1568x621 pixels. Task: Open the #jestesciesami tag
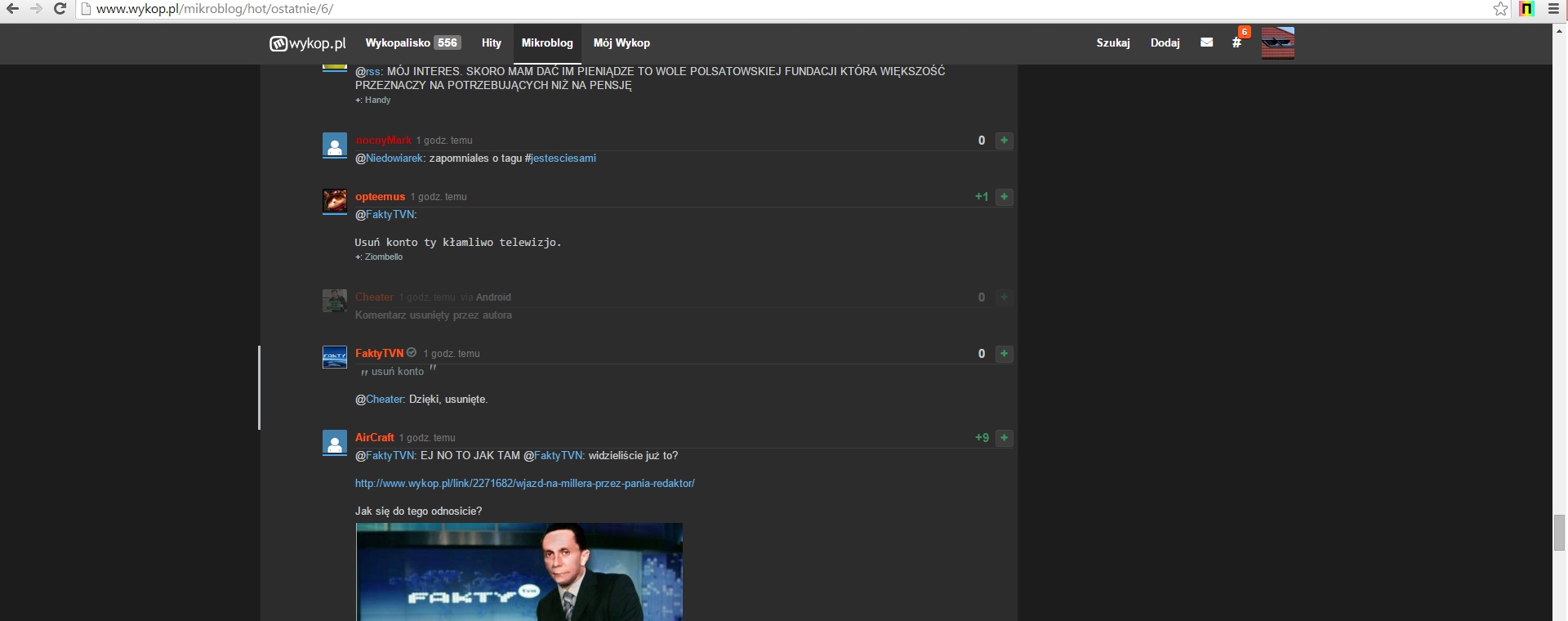pyautogui.click(x=563, y=159)
